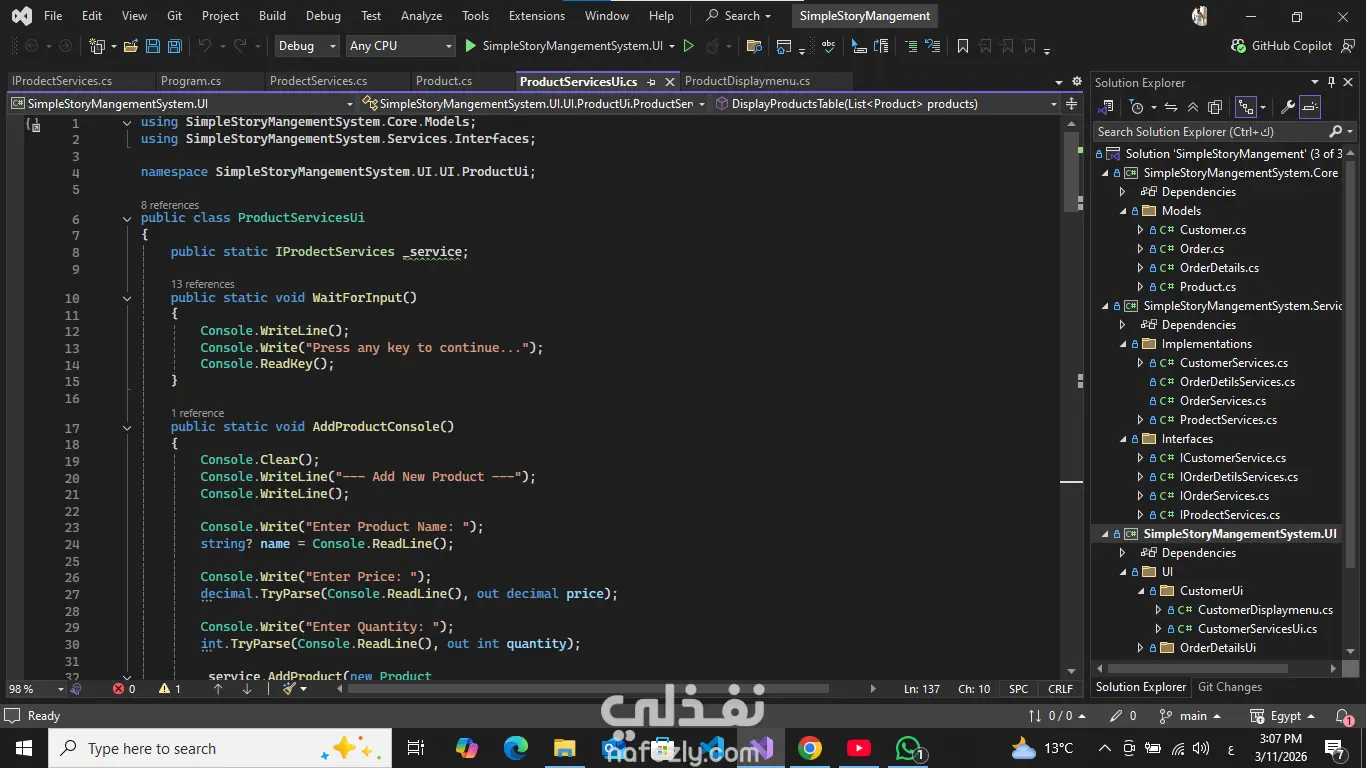Click the Solution Explorer pending changes filter clock icon
The width and height of the screenshot is (1366, 768).
tap(1136, 107)
